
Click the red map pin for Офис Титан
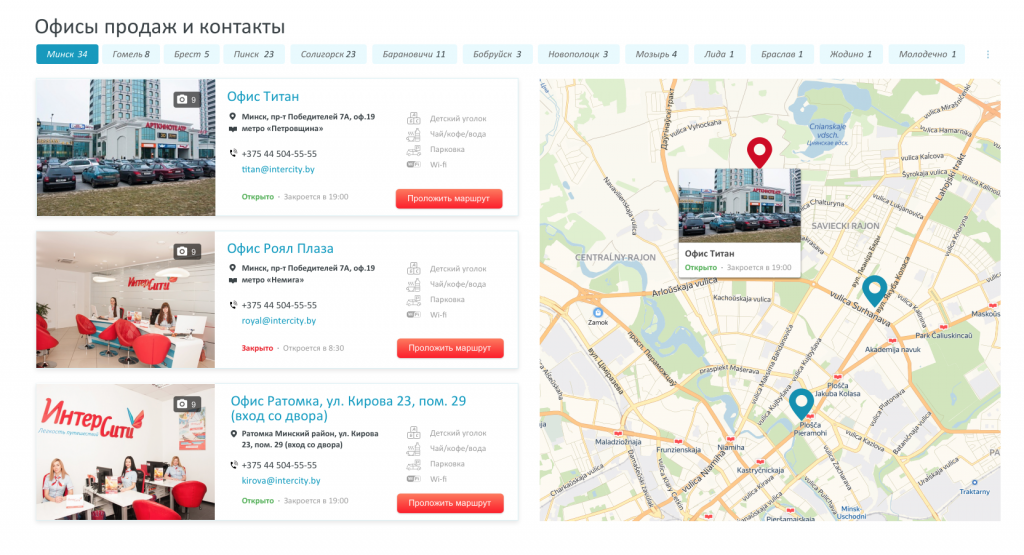pyautogui.click(x=760, y=151)
